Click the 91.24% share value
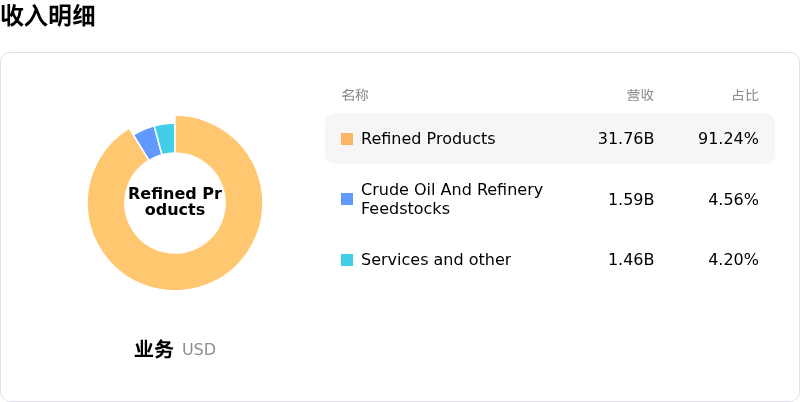The image size is (800, 402). (728, 139)
